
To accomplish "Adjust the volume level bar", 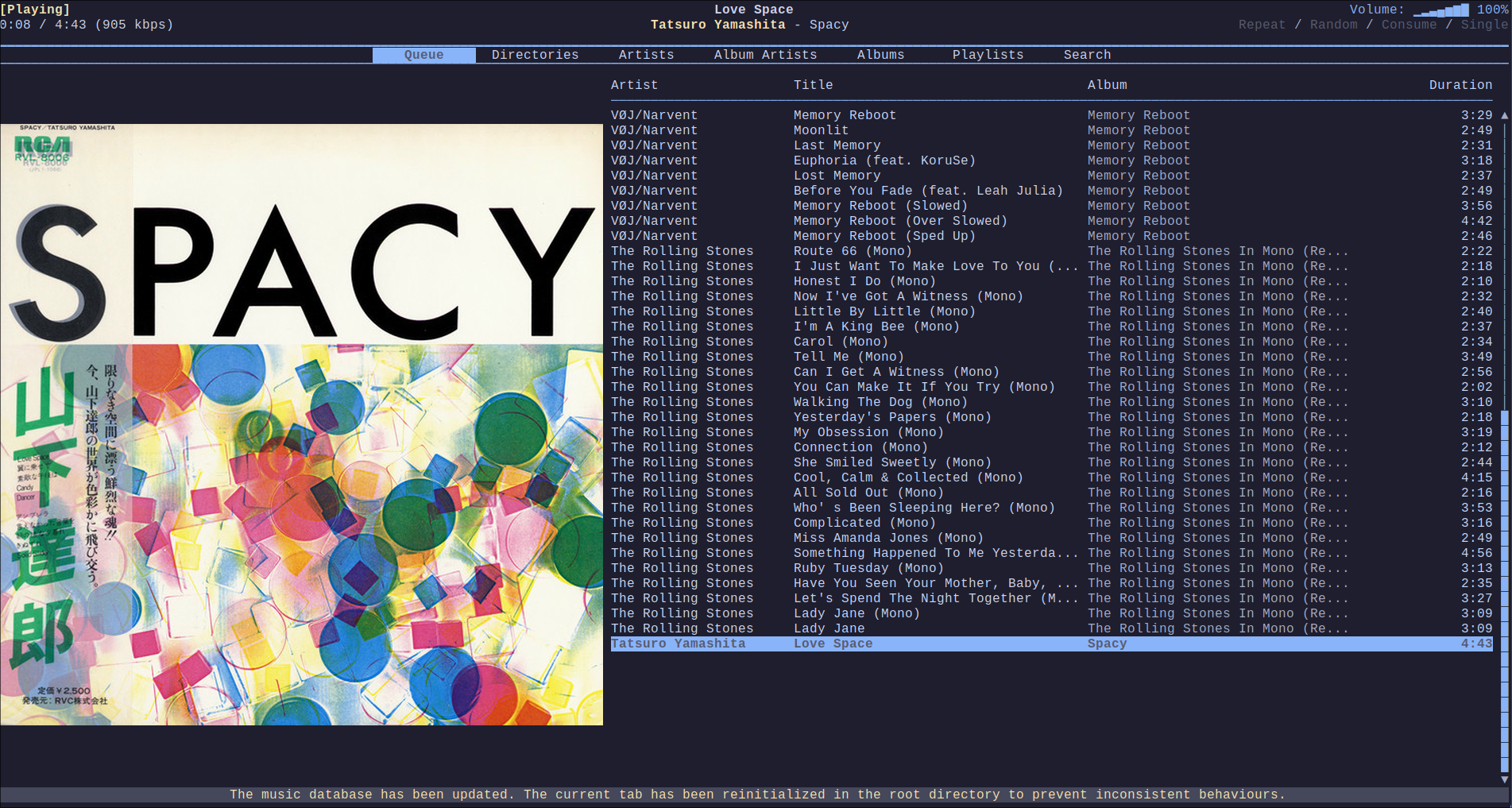I will click(x=1440, y=10).
